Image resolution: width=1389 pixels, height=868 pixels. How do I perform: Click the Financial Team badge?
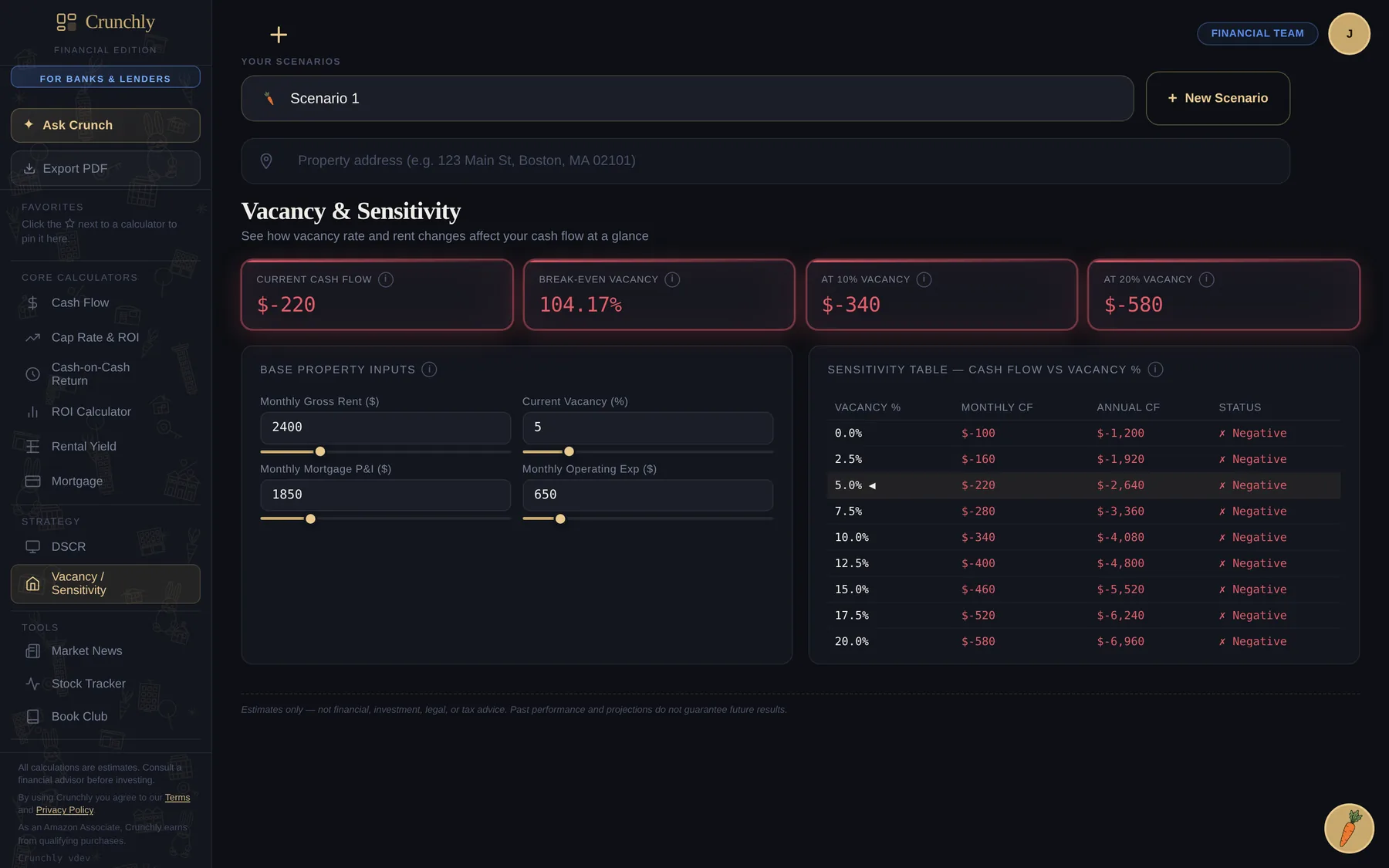(x=1257, y=33)
